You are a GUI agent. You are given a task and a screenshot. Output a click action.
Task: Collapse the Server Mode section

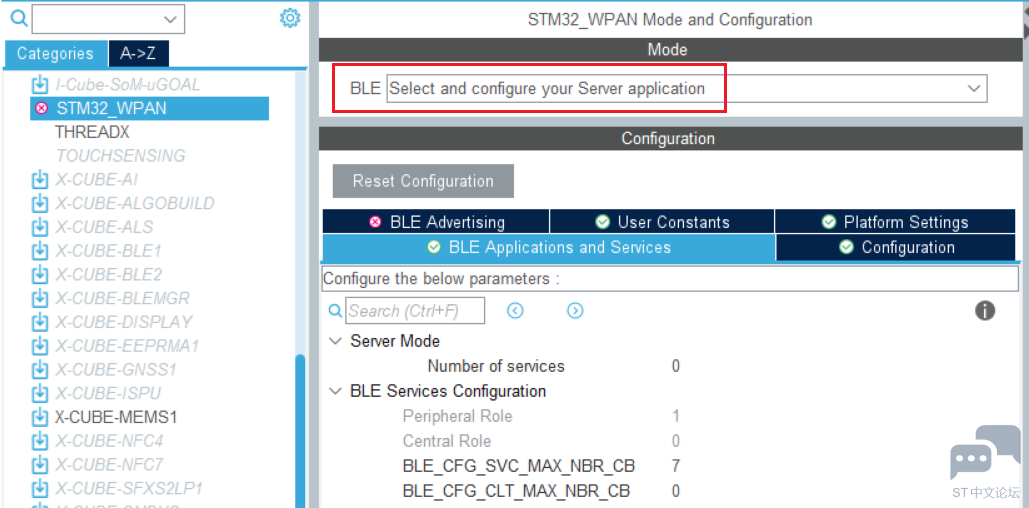pyautogui.click(x=336, y=341)
